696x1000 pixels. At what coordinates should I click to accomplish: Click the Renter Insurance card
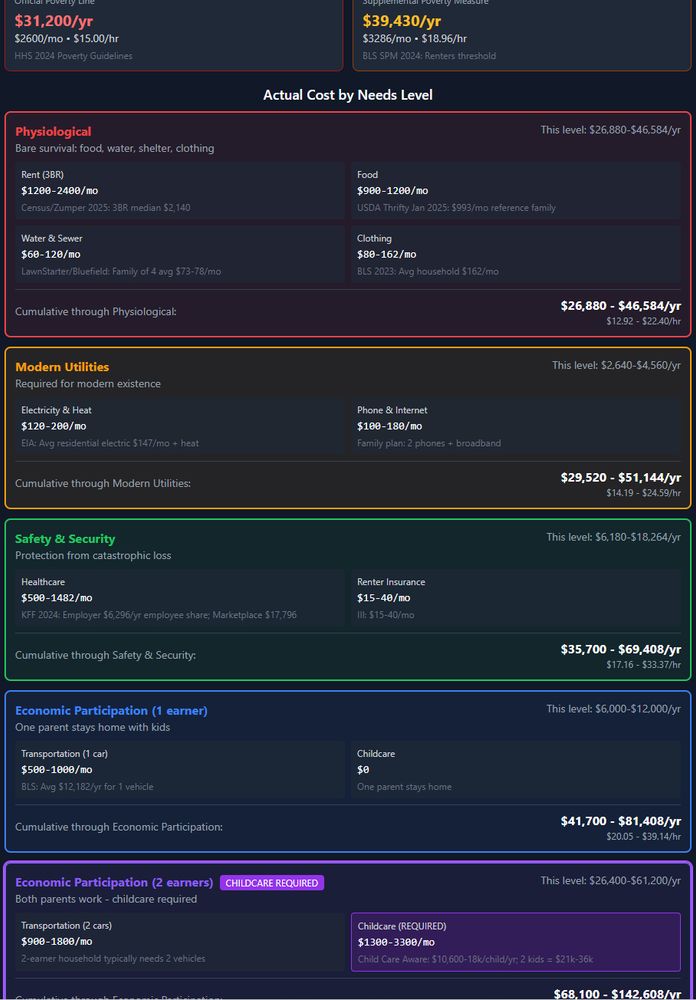515,598
